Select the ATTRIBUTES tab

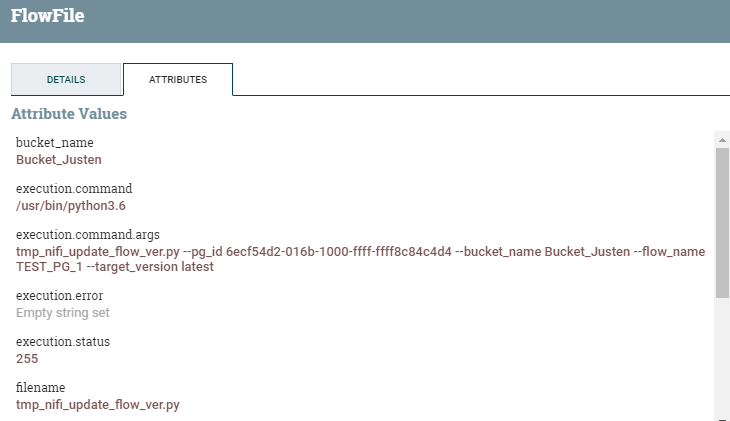pos(178,80)
